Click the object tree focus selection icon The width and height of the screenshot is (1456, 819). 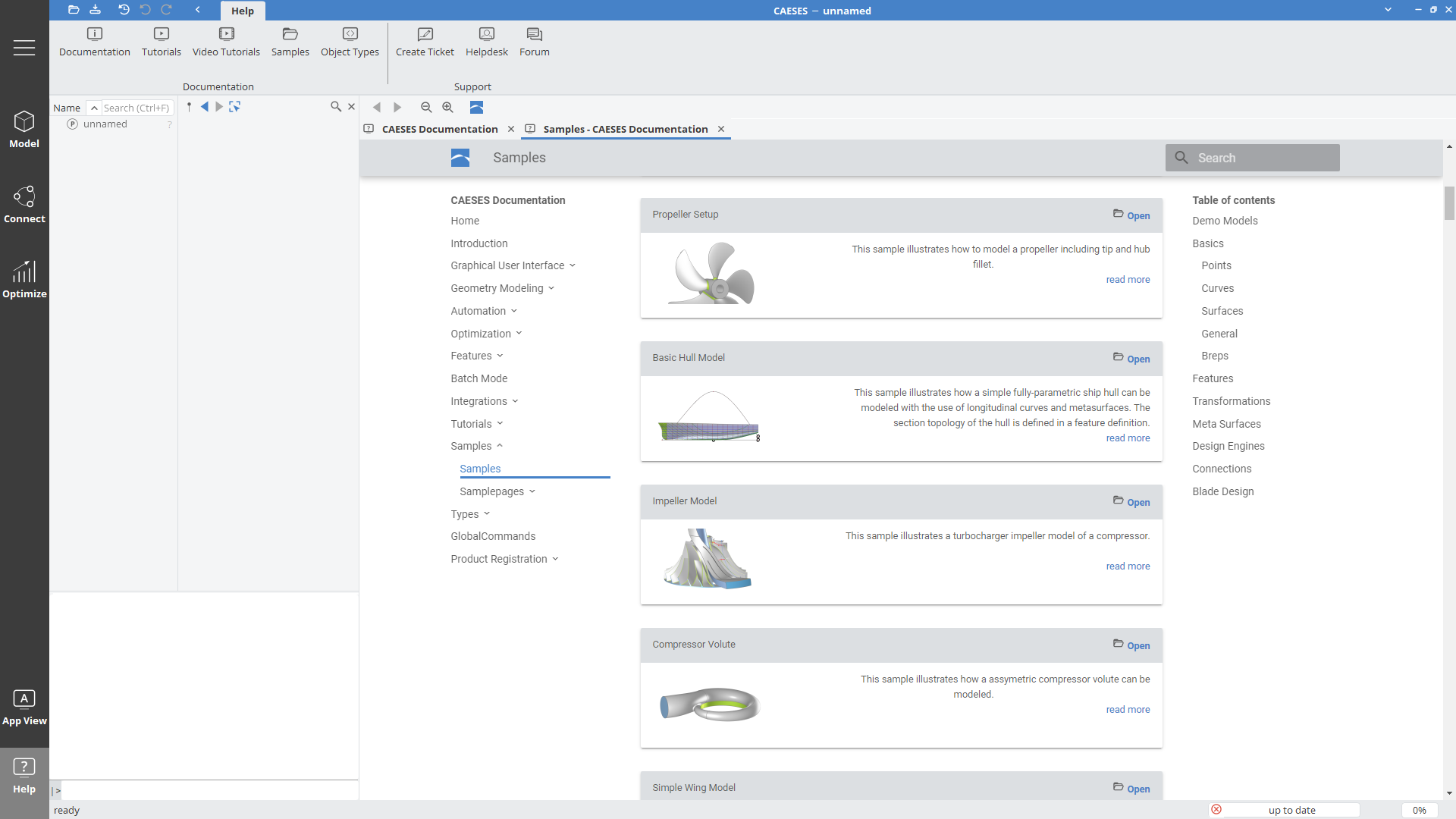coord(235,107)
